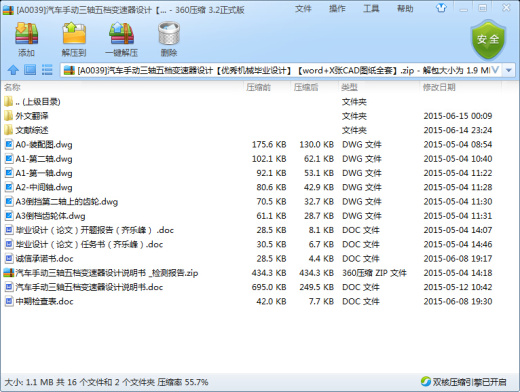Open the 帮助 menu
520x392 pixels.
click(x=405, y=9)
